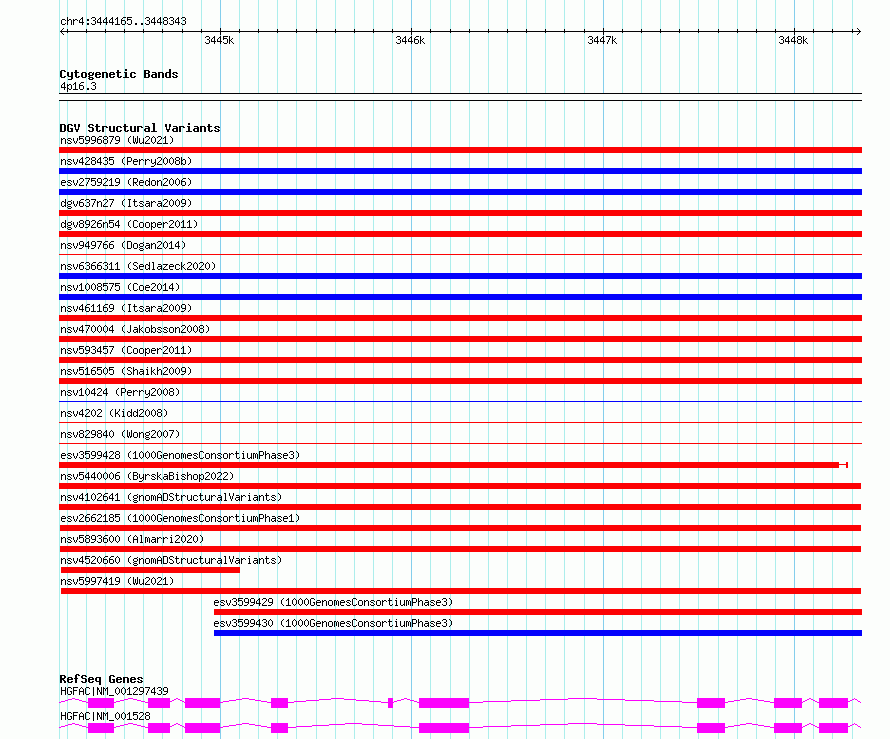Click the 3445k ruler tick label
Screen dimensions: 890x739
point(219,40)
